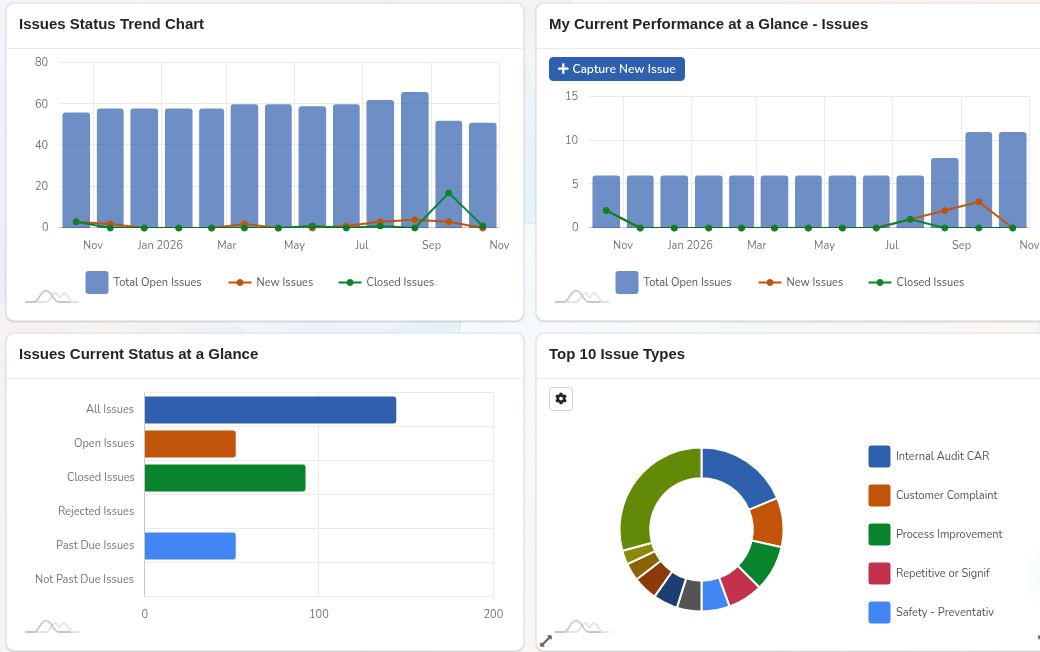Click the Top 10 Issue Types title
The height and width of the screenshot is (652, 1040).
pyautogui.click(x=617, y=354)
